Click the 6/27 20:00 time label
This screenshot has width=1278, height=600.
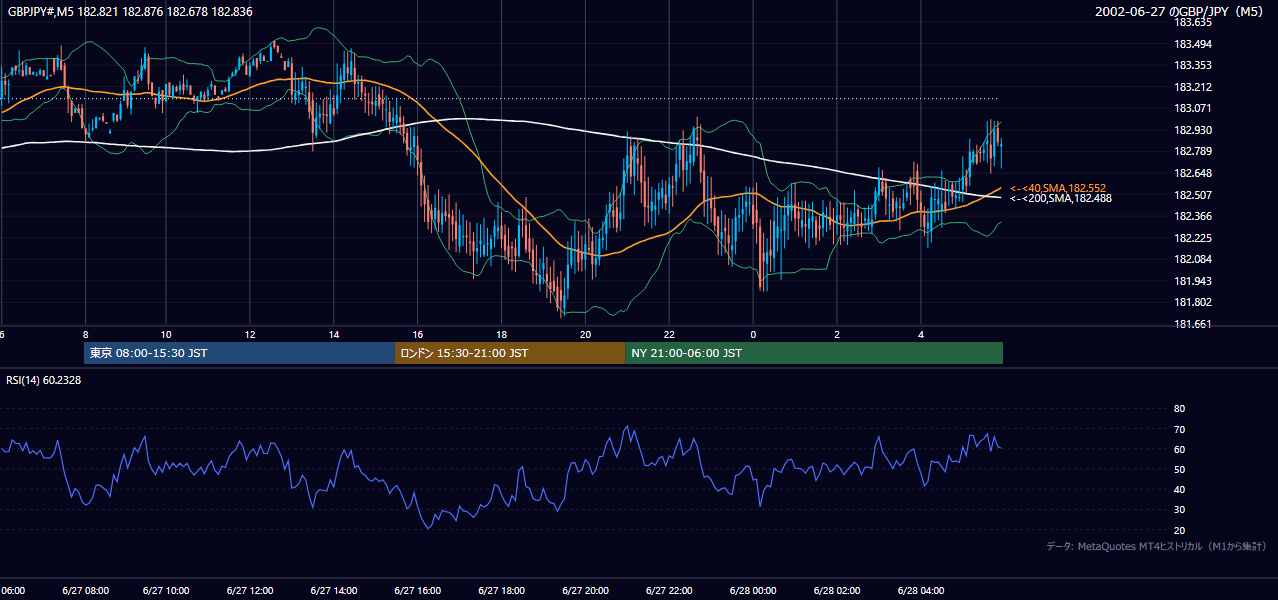[585, 591]
